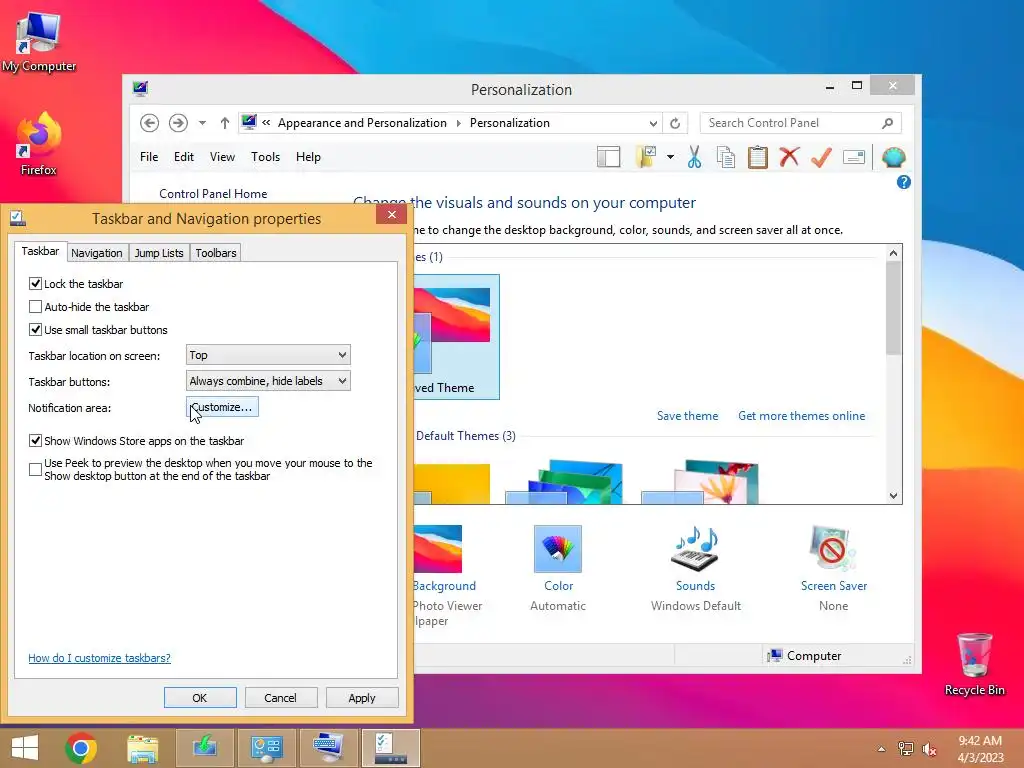This screenshot has height=768, width=1024.
Task: Switch to the Jump Lists tab
Action: [159, 253]
